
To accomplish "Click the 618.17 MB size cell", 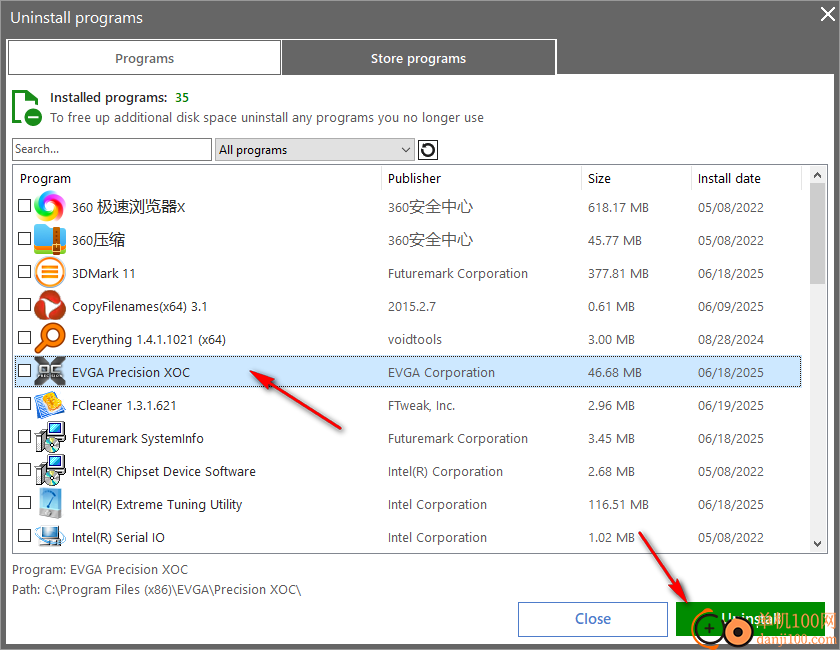I will click(618, 207).
